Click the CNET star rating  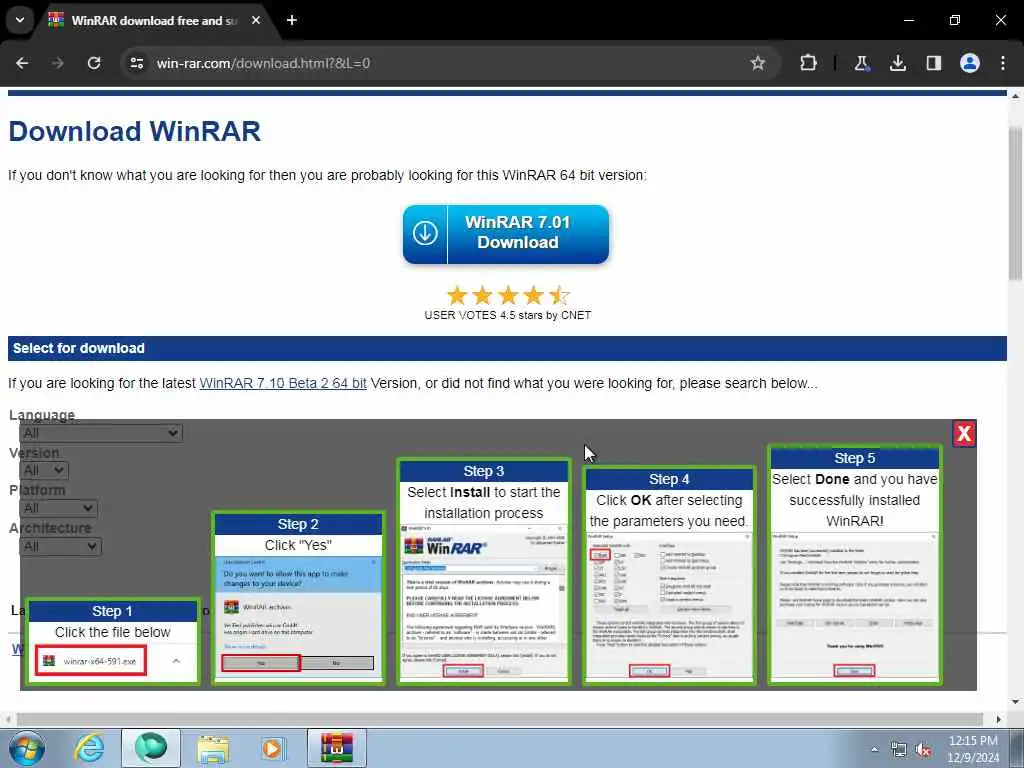pos(507,296)
